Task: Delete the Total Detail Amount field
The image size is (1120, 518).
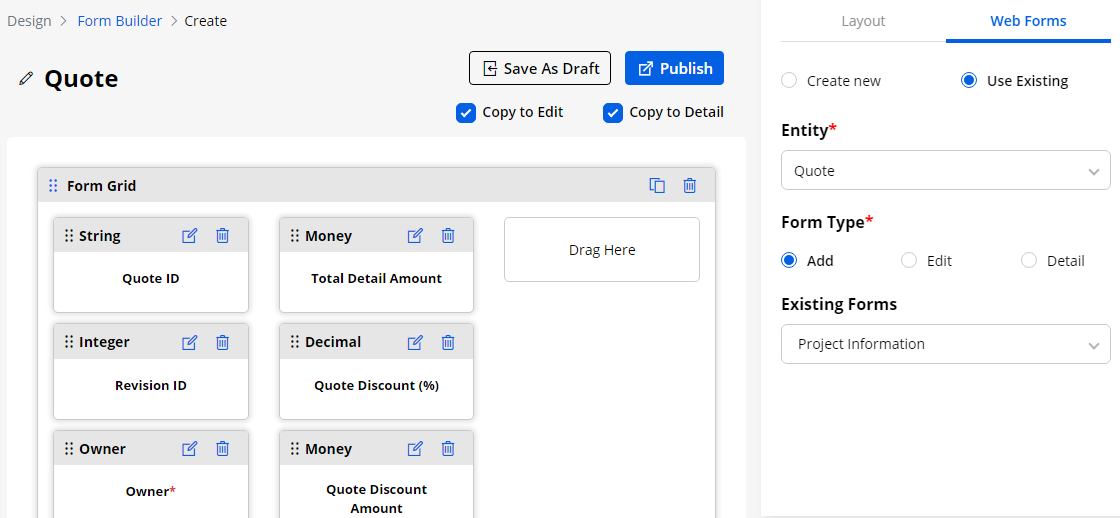Action: tap(448, 236)
